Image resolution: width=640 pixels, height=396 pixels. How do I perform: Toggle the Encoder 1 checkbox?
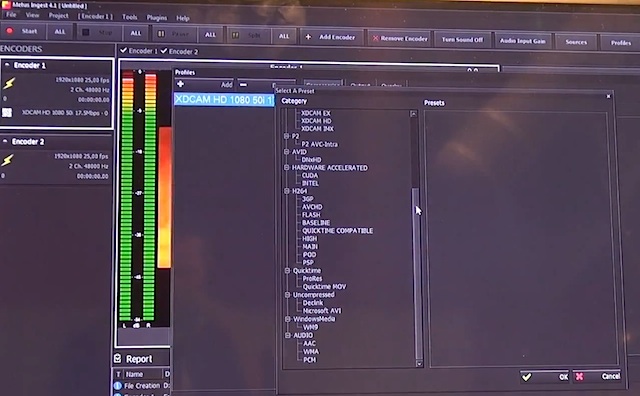click(x=123, y=50)
